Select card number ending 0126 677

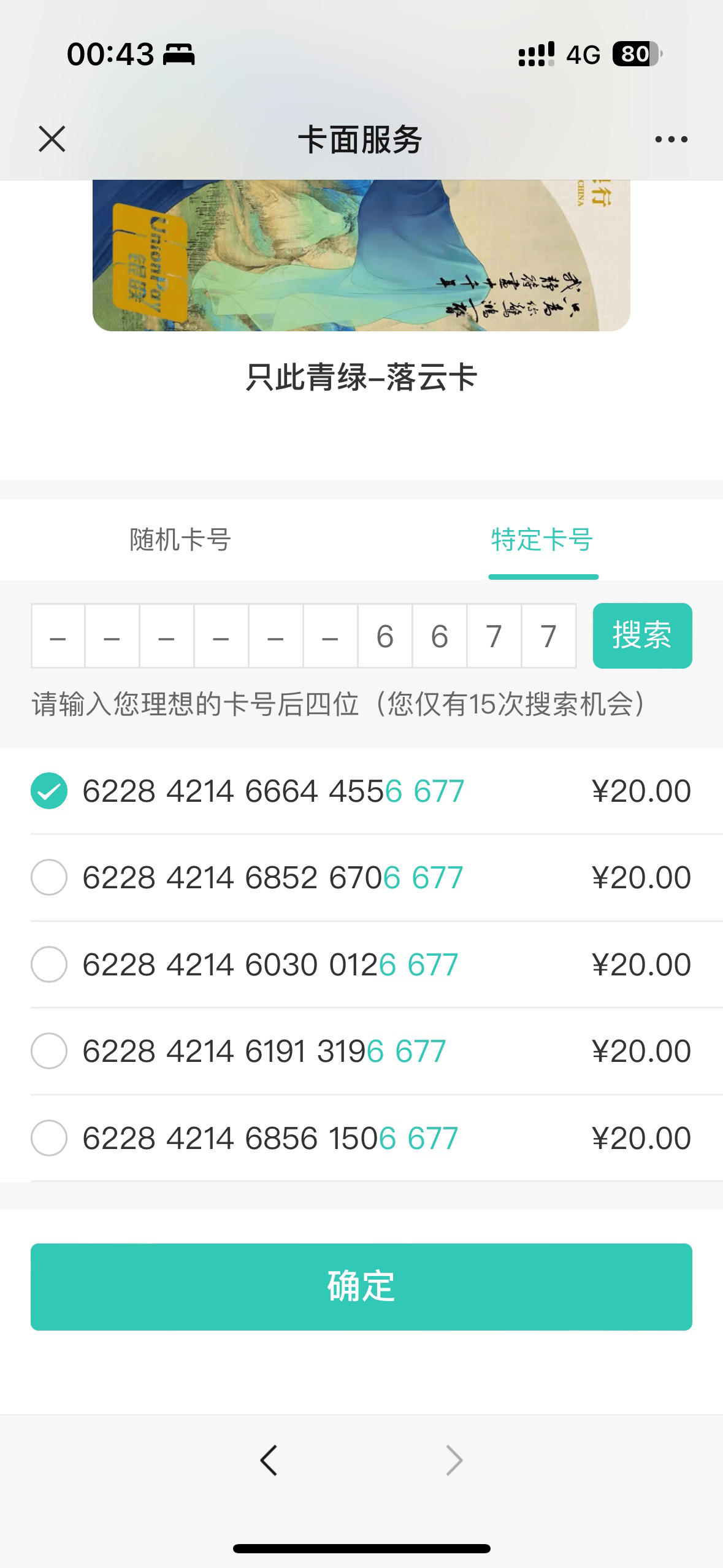(x=49, y=964)
